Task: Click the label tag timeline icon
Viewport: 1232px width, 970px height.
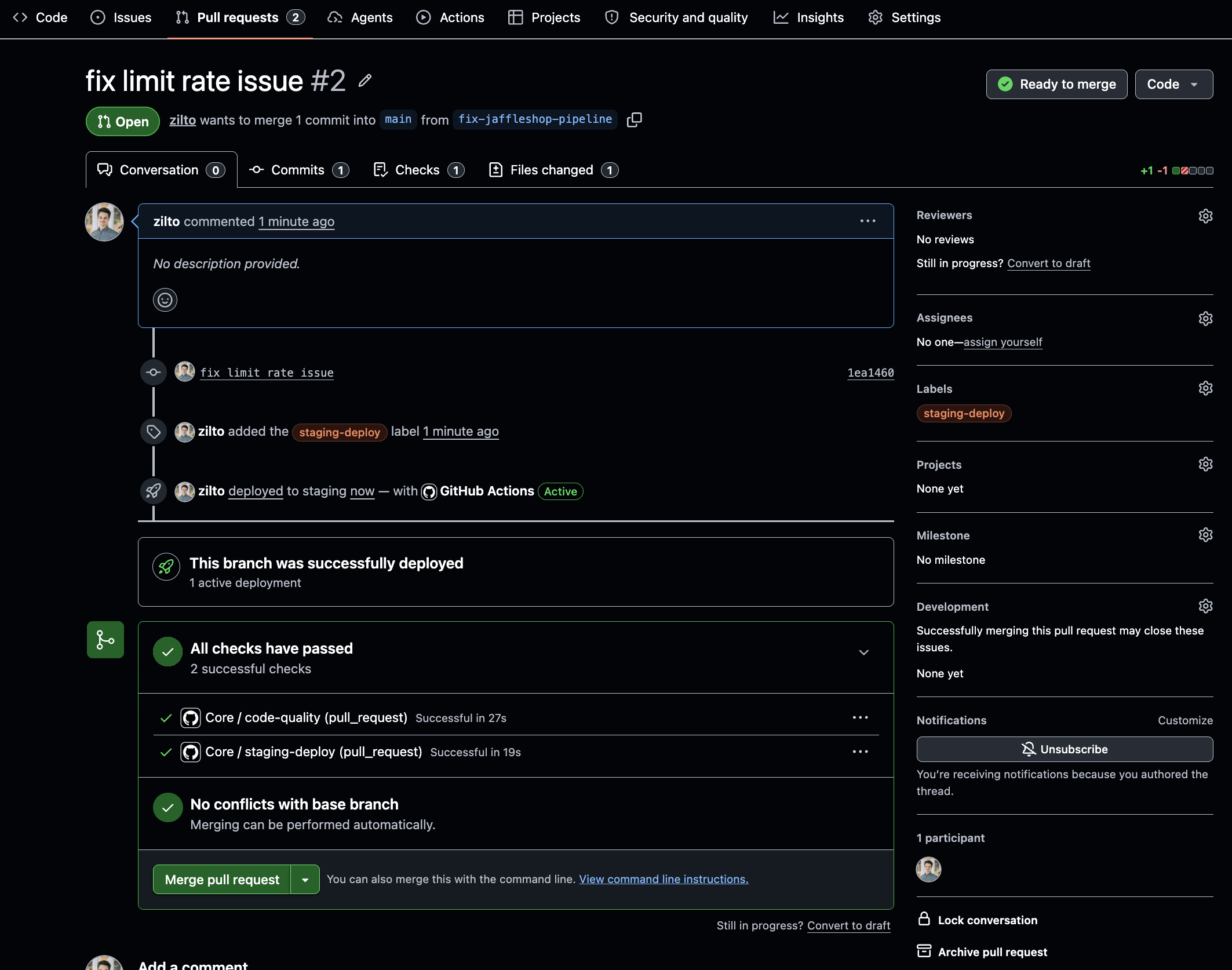Action: (x=154, y=432)
